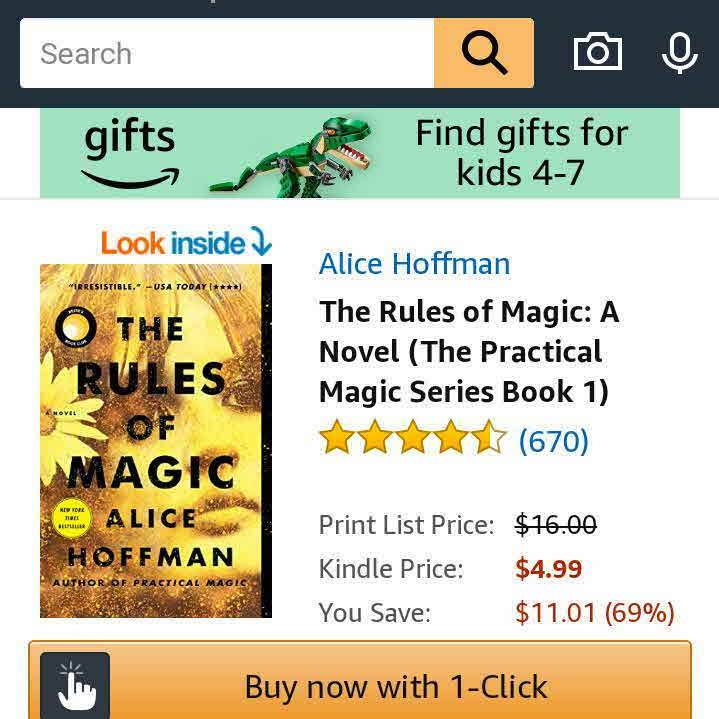
Task: Tap the 1-Click hand pointer icon
Action: [75, 686]
